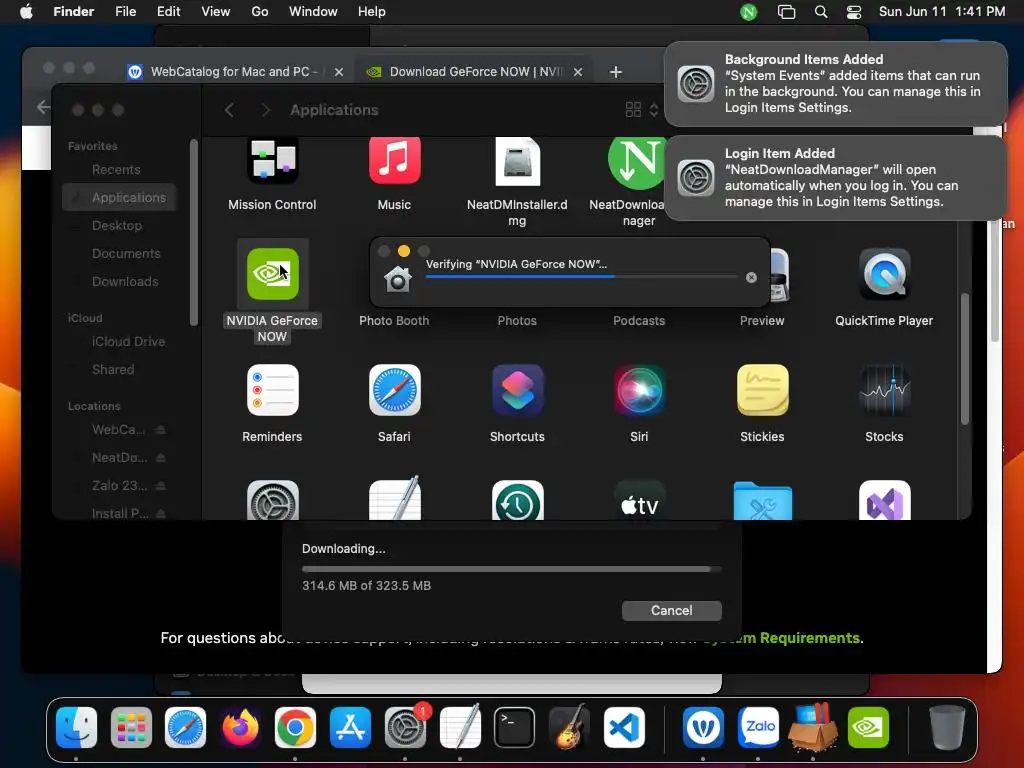Select Documents in Finder sidebar
Image resolution: width=1024 pixels, height=768 pixels.
(x=119, y=253)
